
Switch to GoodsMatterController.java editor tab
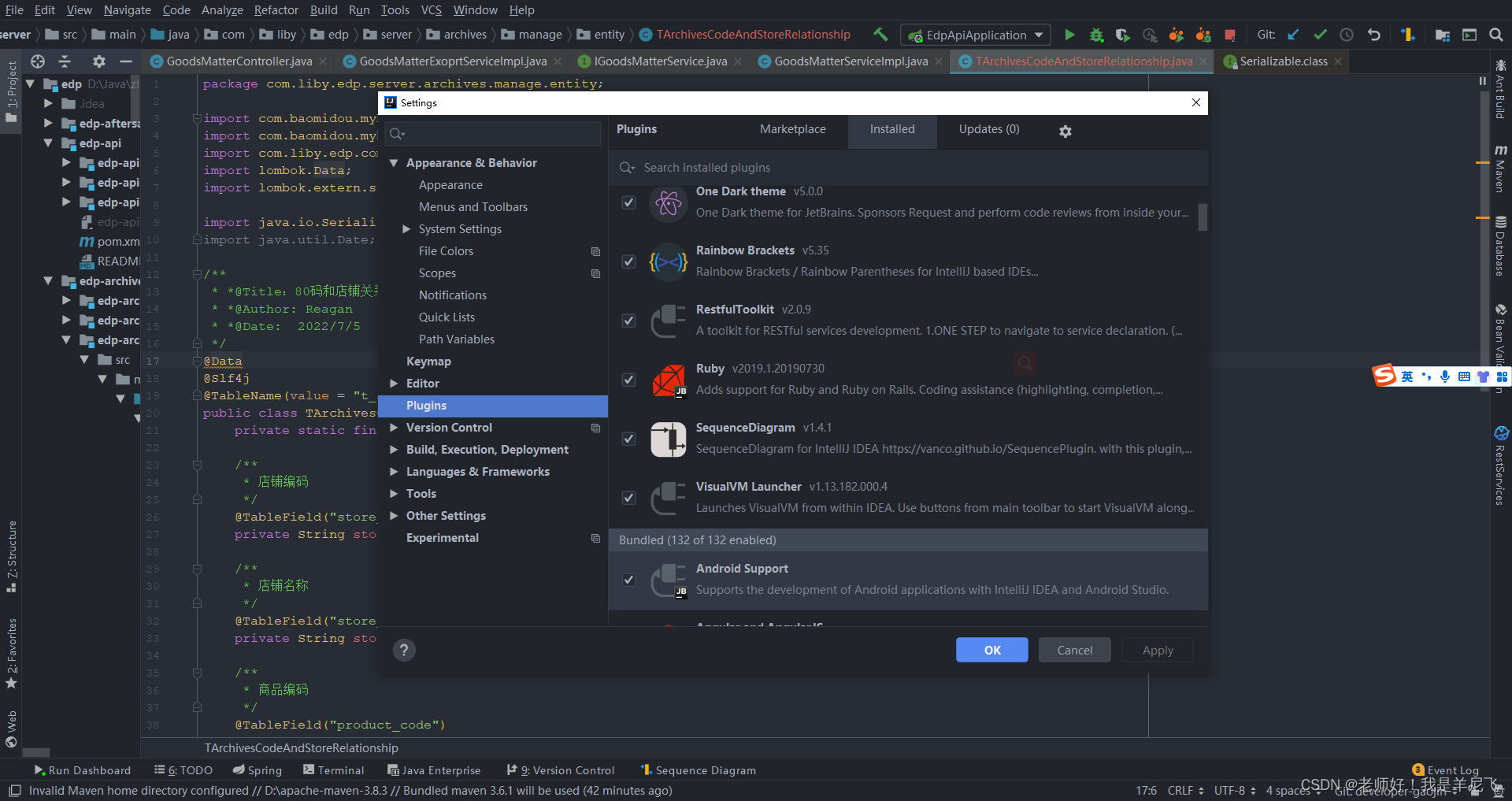[x=239, y=61]
